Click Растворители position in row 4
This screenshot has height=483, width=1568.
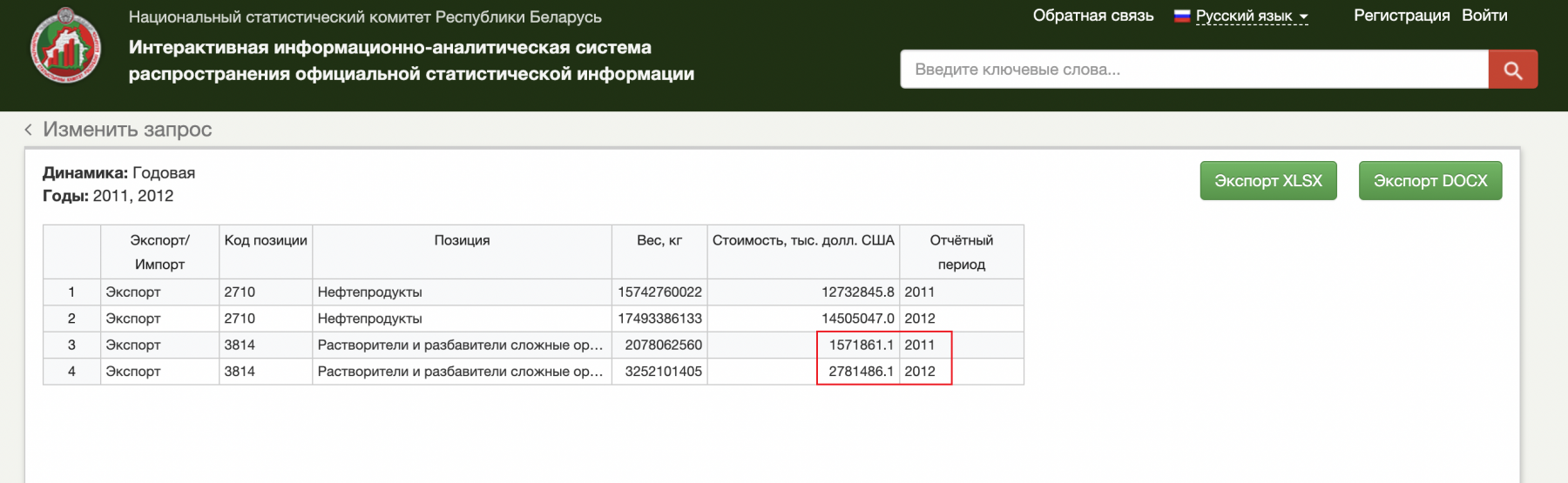coord(460,372)
